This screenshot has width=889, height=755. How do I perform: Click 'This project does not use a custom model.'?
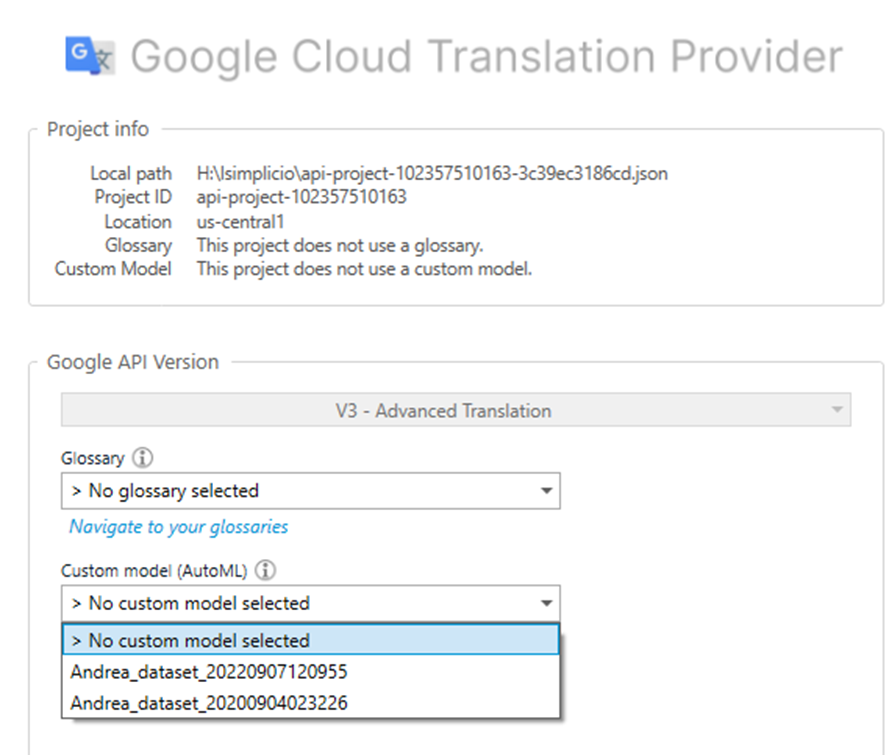click(x=364, y=269)
